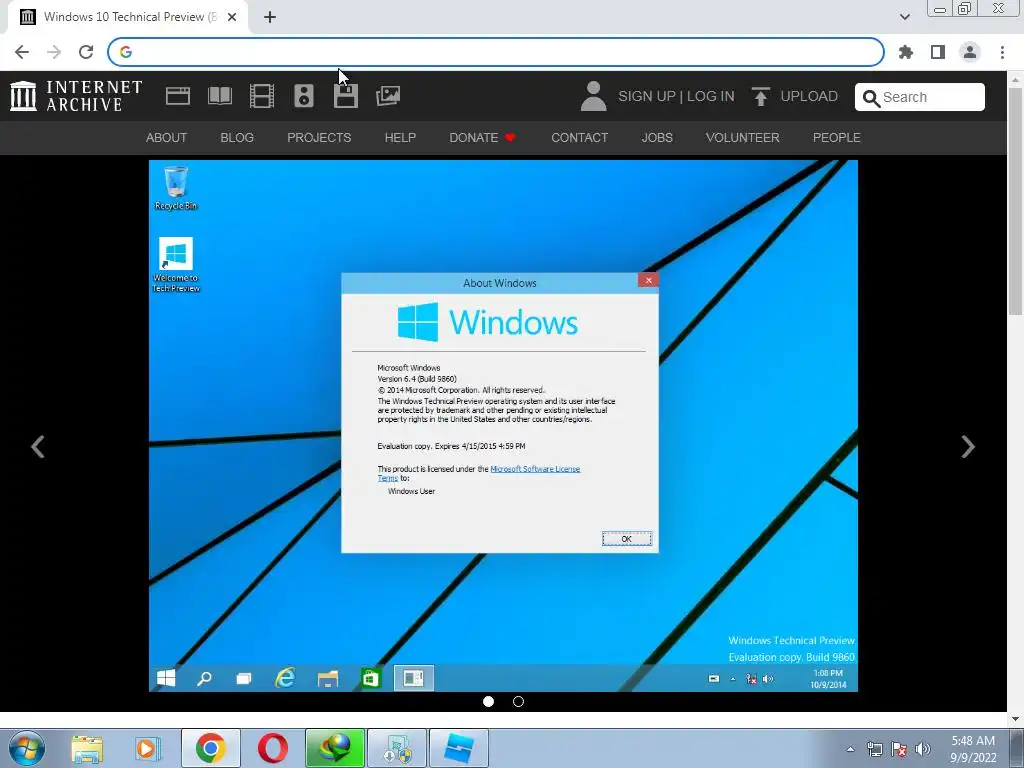Screen dimensions: 1024x768
Task: Click the network tray icon
Action: click(874, 749)
